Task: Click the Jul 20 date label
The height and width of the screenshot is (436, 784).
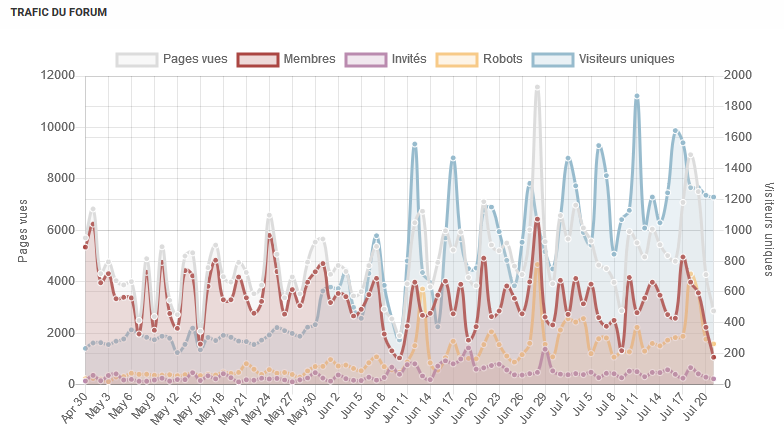Action: pyautogui.click(x=698, y=406)
